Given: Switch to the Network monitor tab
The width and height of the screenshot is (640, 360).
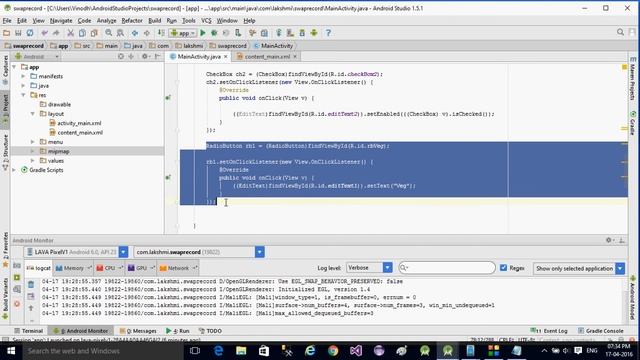Looking at the screenshot, I should coord(178,268).
